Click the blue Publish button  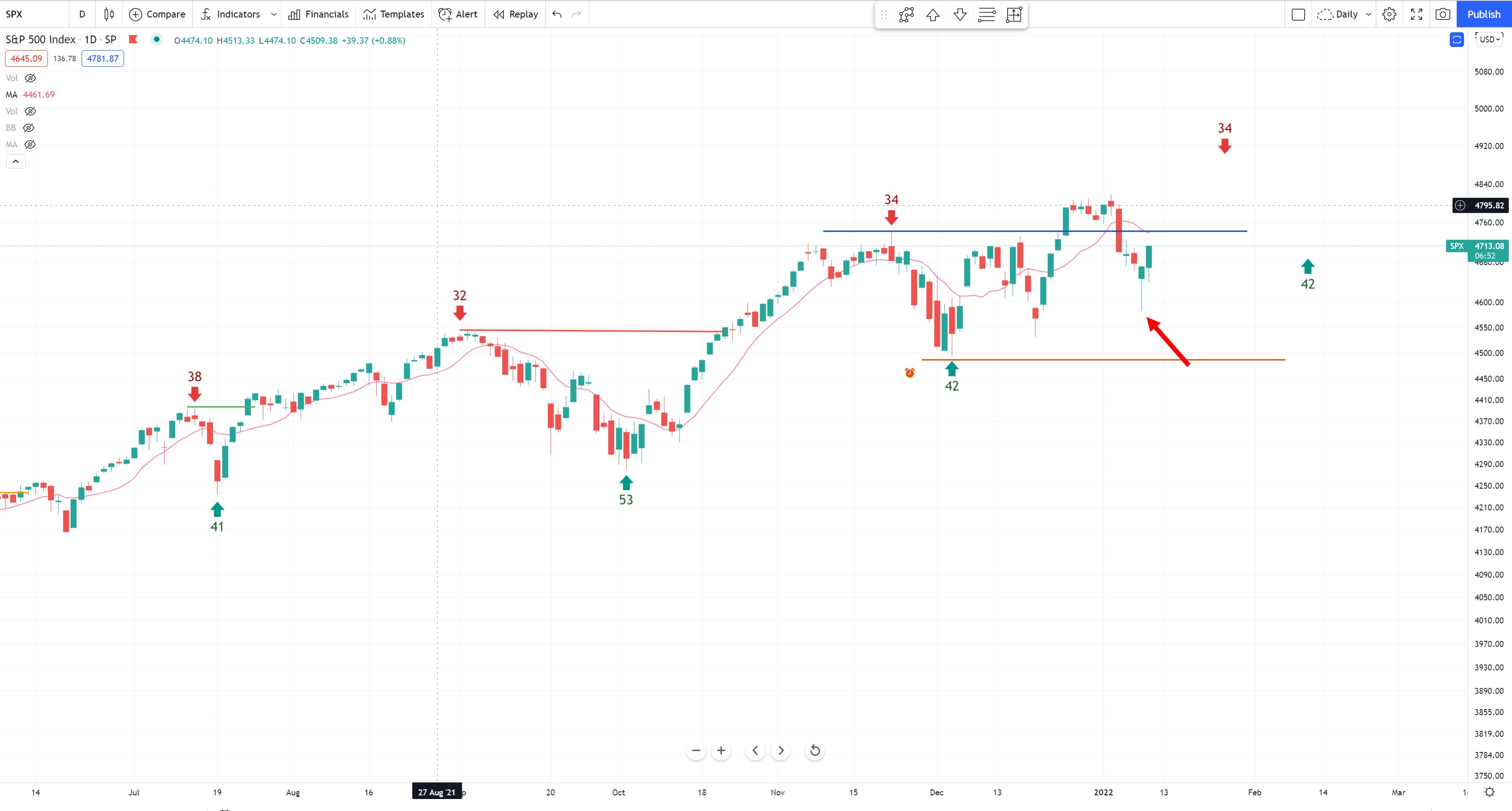tap(1483, 14)
